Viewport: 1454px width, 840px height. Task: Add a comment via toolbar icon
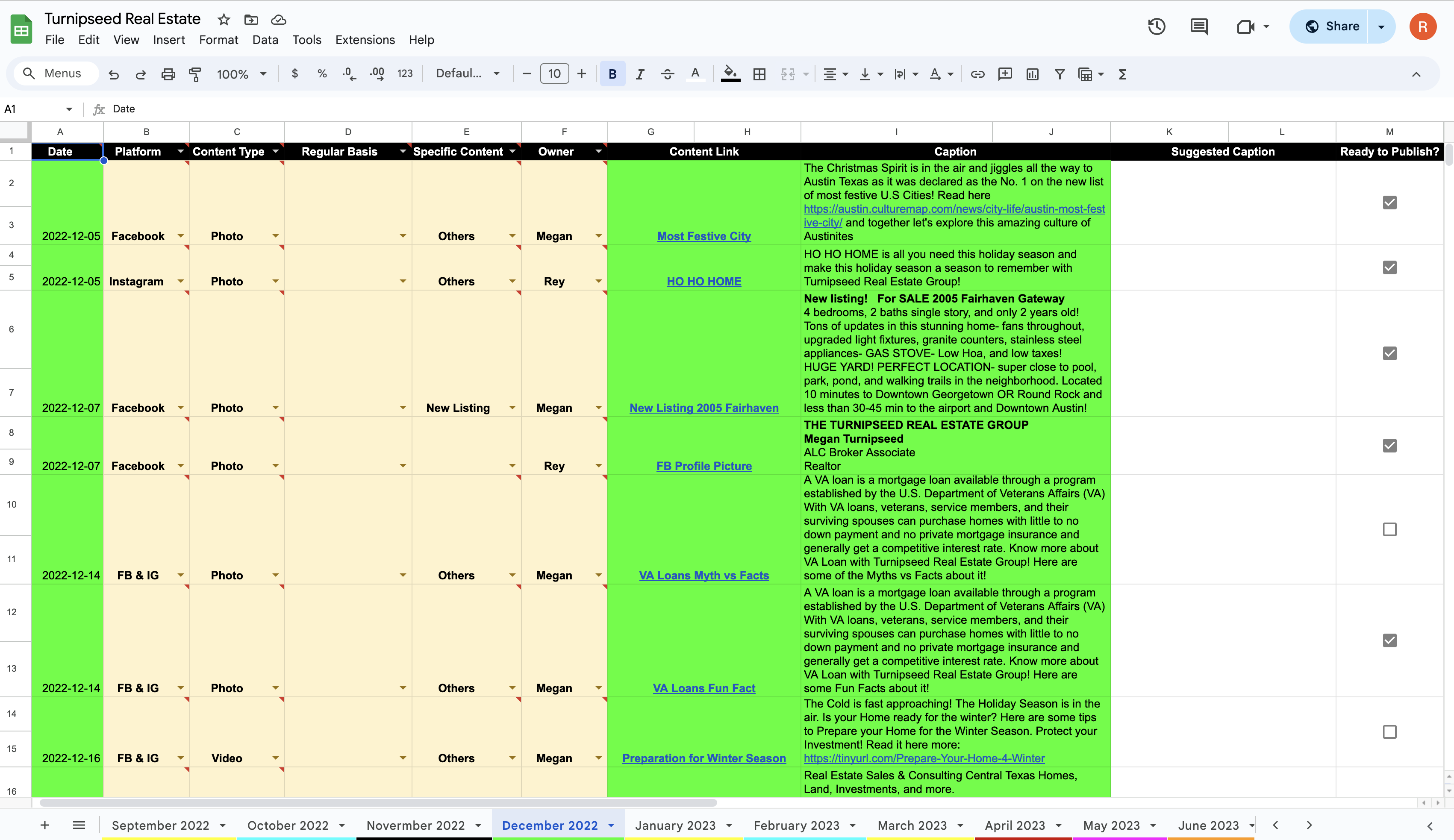coord(1005,74)
